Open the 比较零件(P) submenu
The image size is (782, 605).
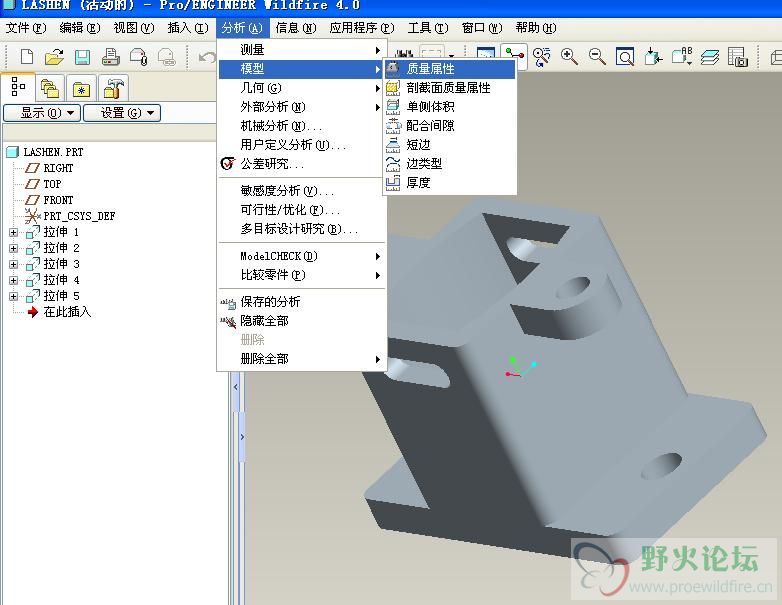(302, 275)
